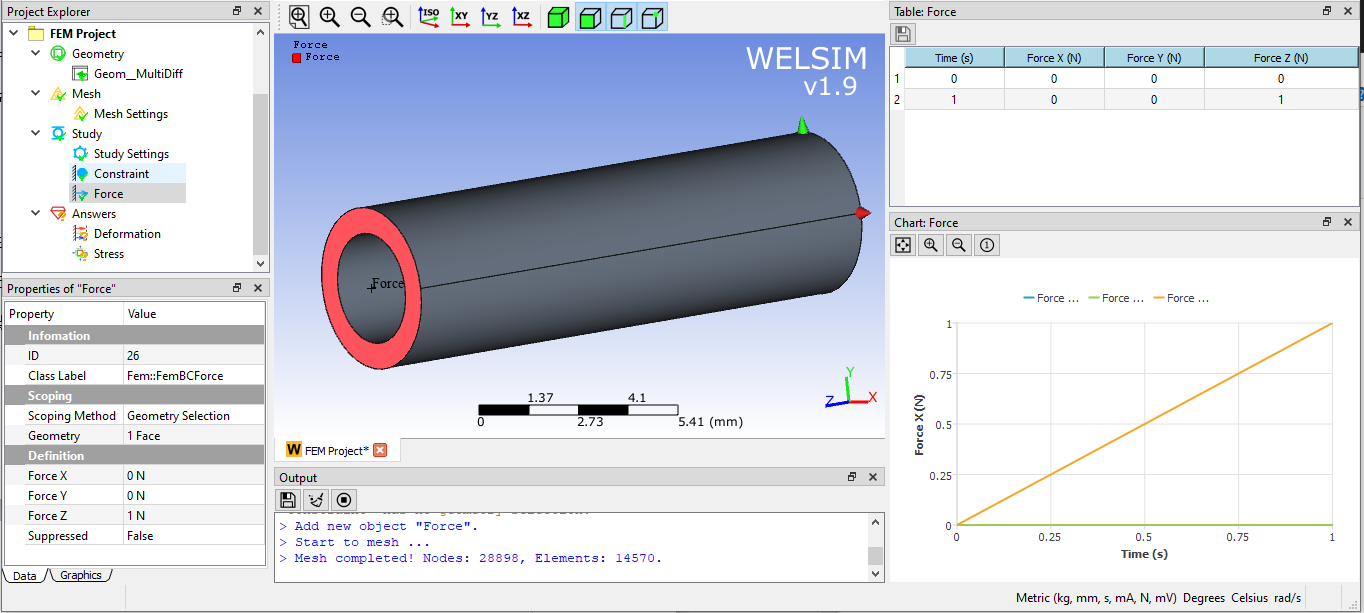This screenshot has height=613, width=1364.
Task: Float the Project Explorer panel
Action: (237, 11)
